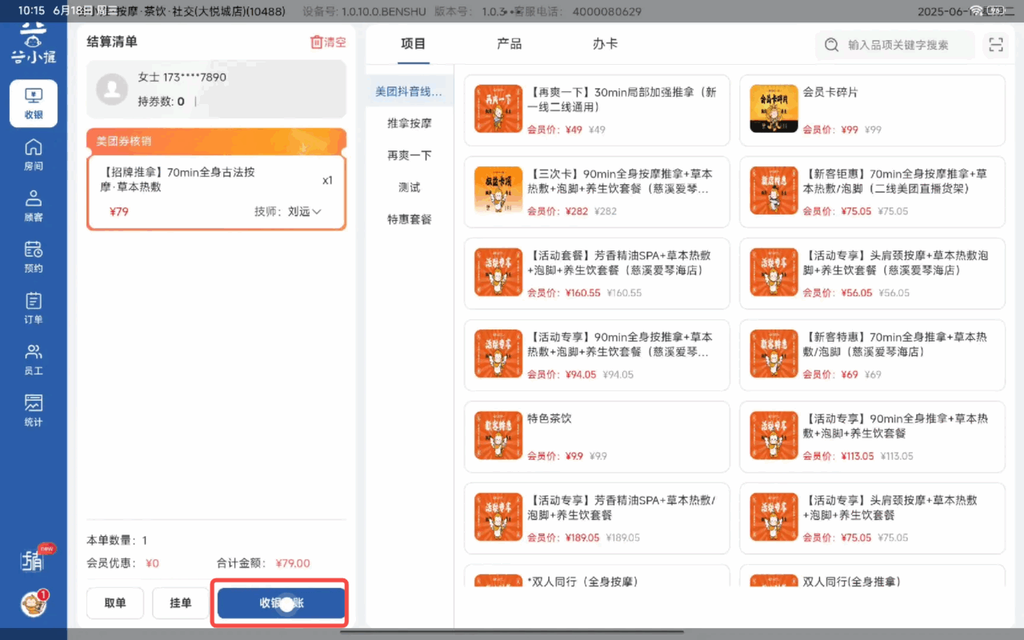Add 【活动套餐】芳香精油SPA ¥160.55 item
The image size is (1024, 640).
(x=596, y=273)
